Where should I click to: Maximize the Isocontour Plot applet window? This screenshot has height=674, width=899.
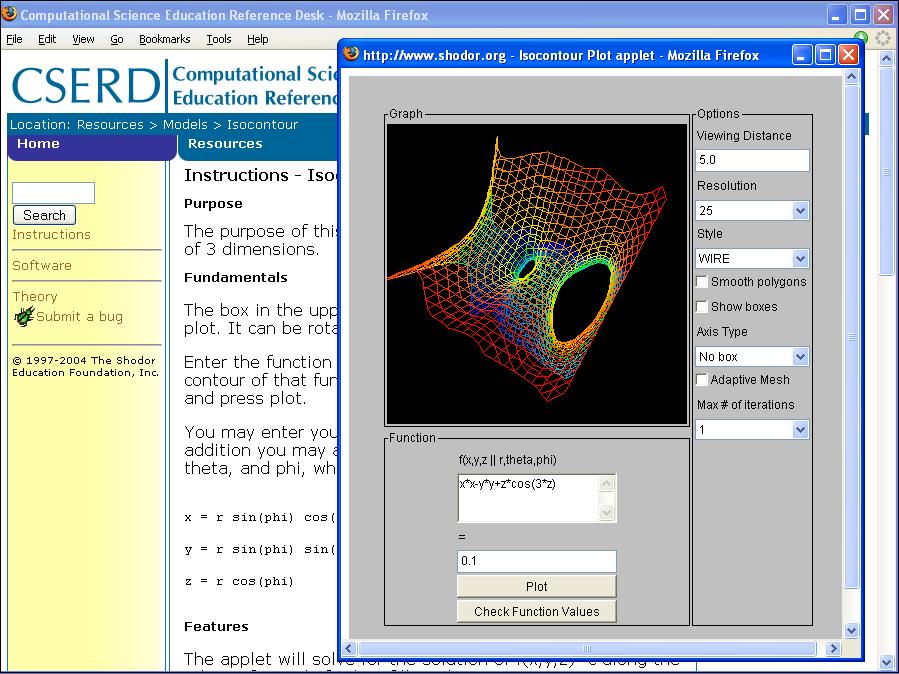(x=825, y=55)
